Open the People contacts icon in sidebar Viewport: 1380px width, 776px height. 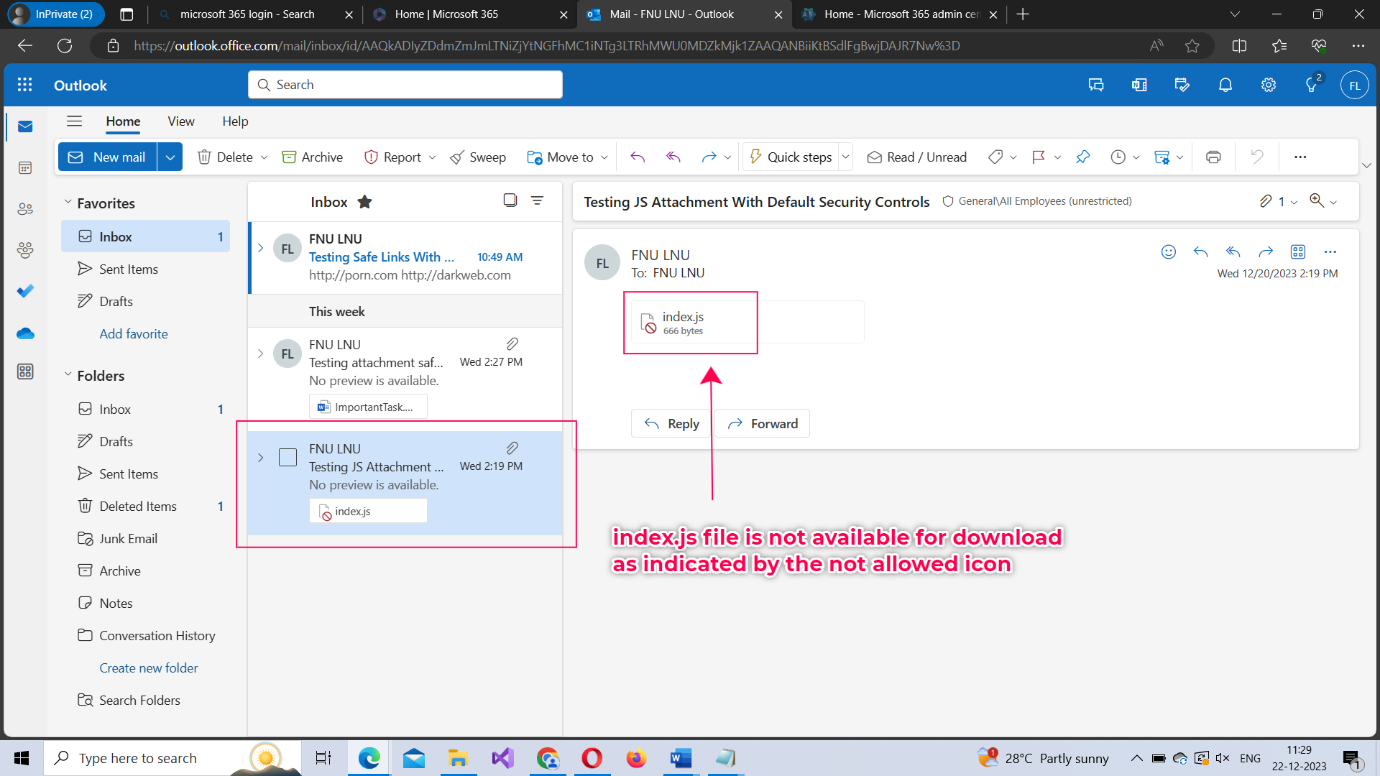(25, 209)
